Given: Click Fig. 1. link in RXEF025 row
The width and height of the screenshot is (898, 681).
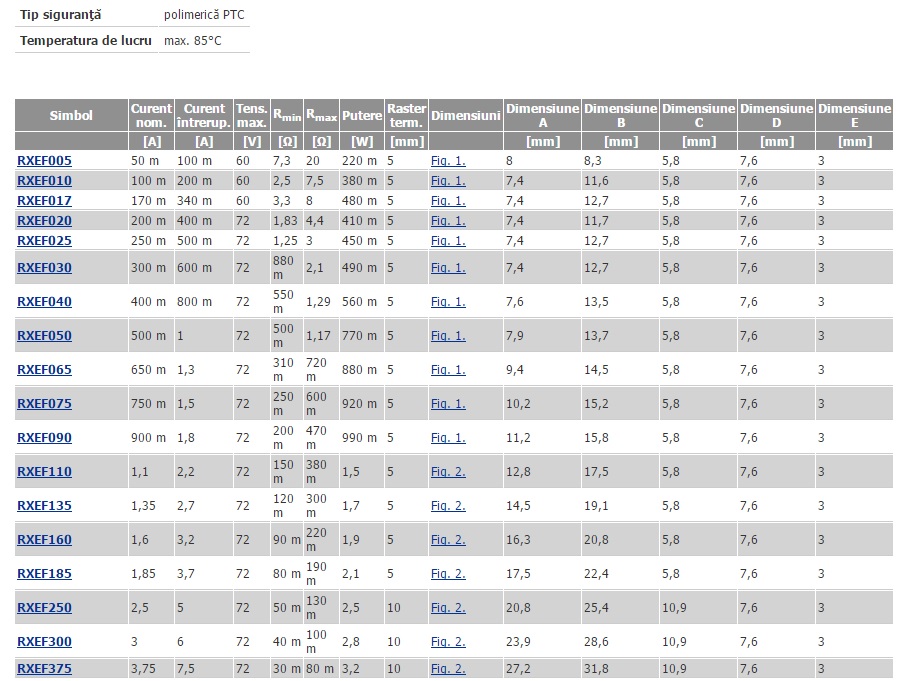Looking at the screenshot, I should coord(448,241).
